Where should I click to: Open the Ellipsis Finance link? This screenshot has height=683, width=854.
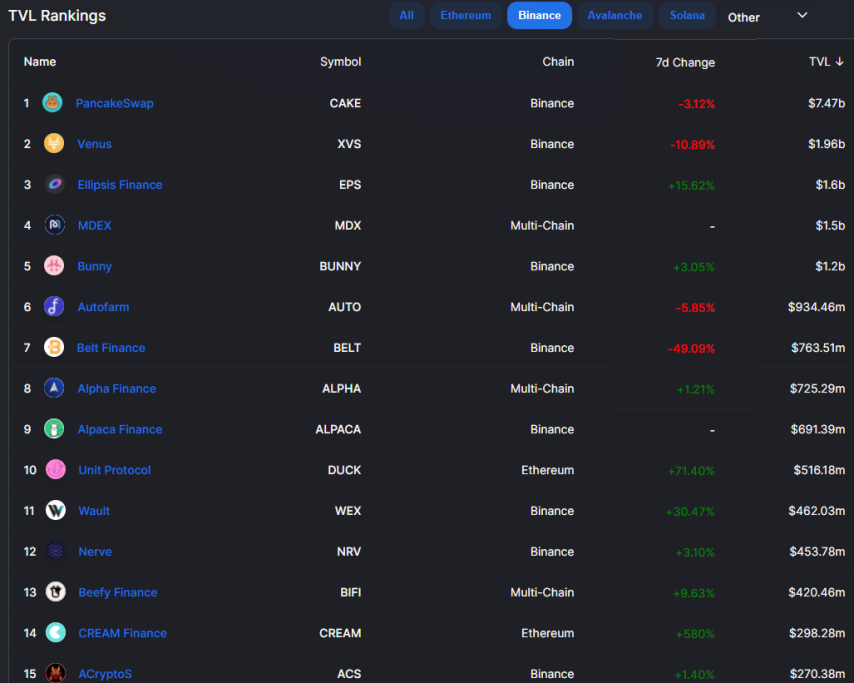tap(120, 185)
